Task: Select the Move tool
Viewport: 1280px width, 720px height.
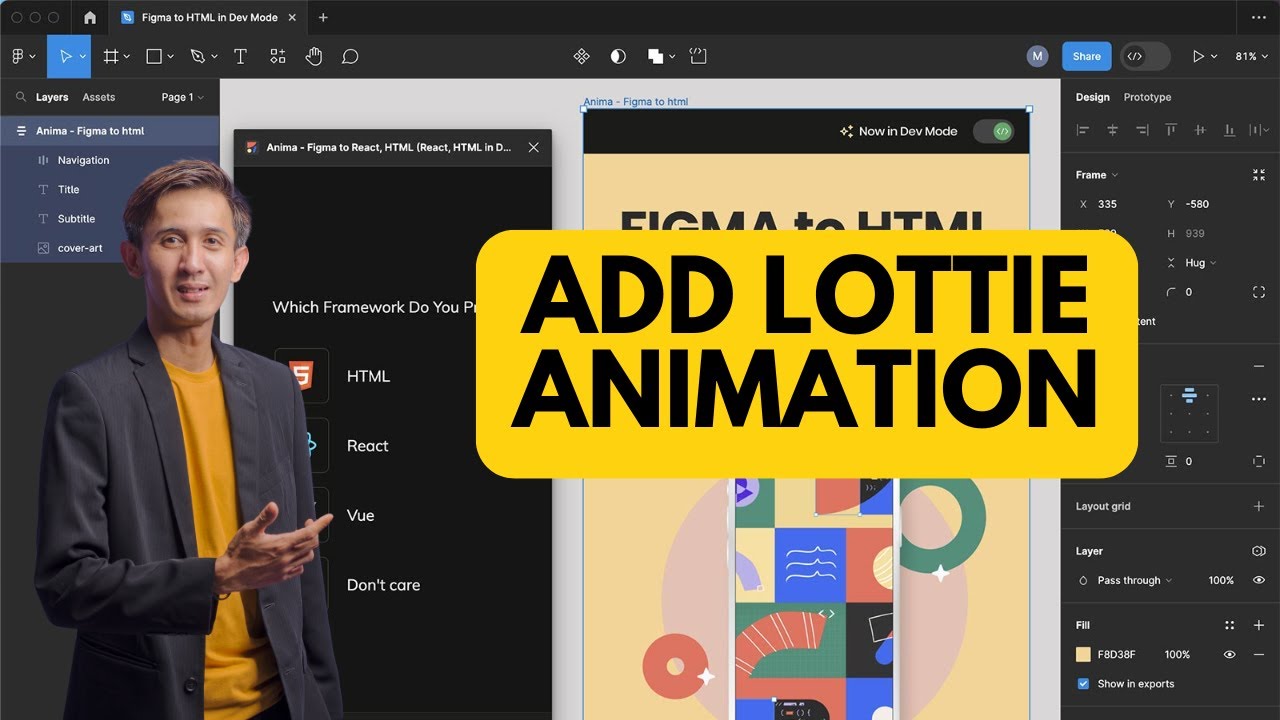Action: click(x=65, y=57)
